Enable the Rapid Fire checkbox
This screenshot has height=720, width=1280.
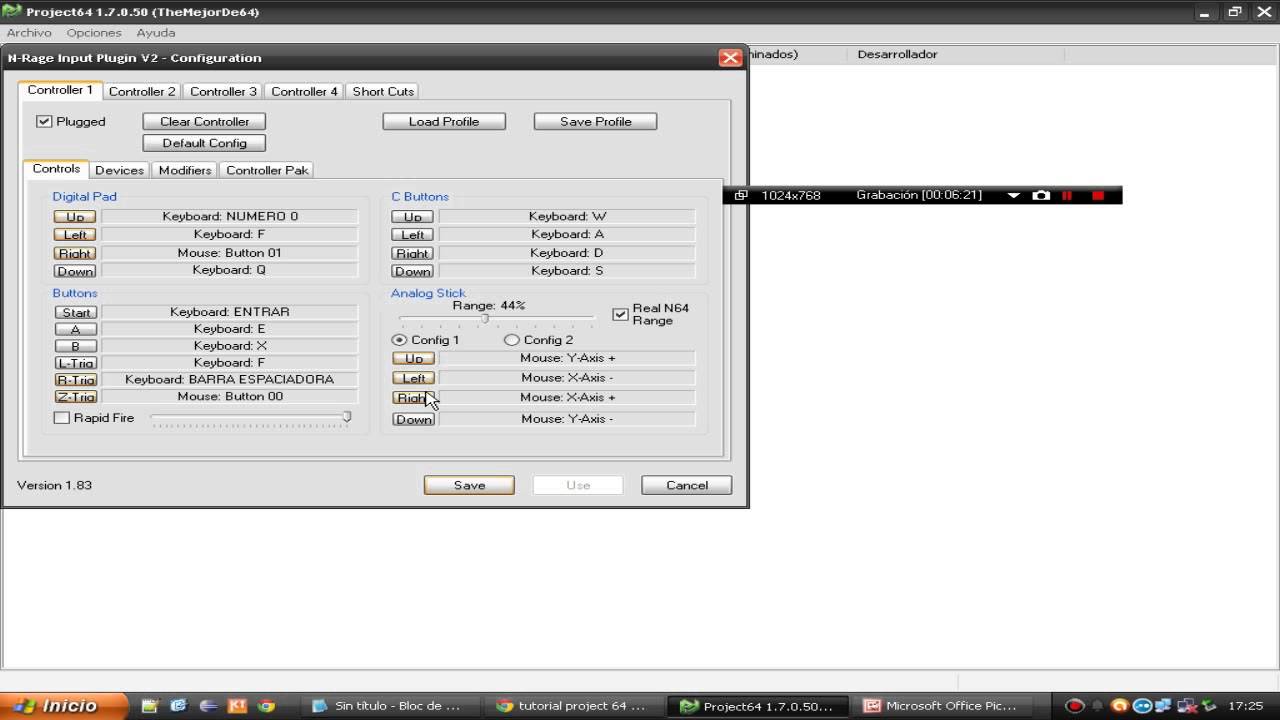pos(61,417)
